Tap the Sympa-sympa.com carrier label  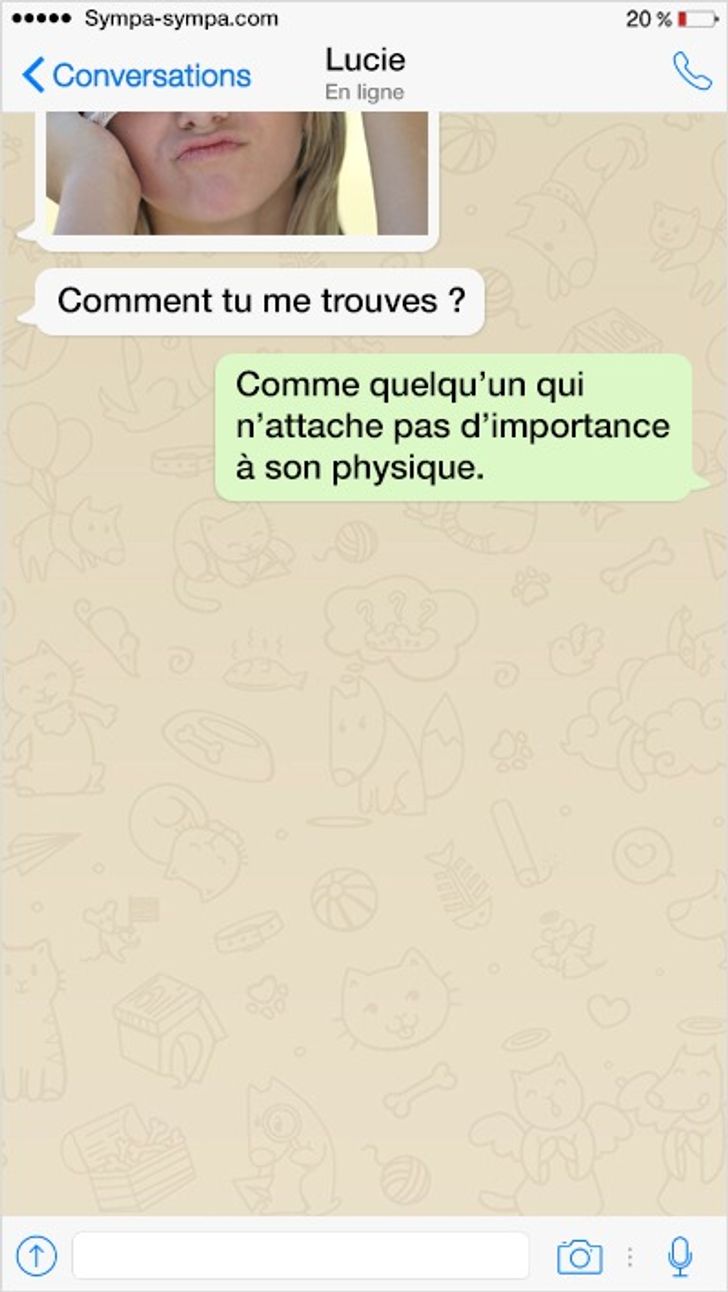point(181,19)
